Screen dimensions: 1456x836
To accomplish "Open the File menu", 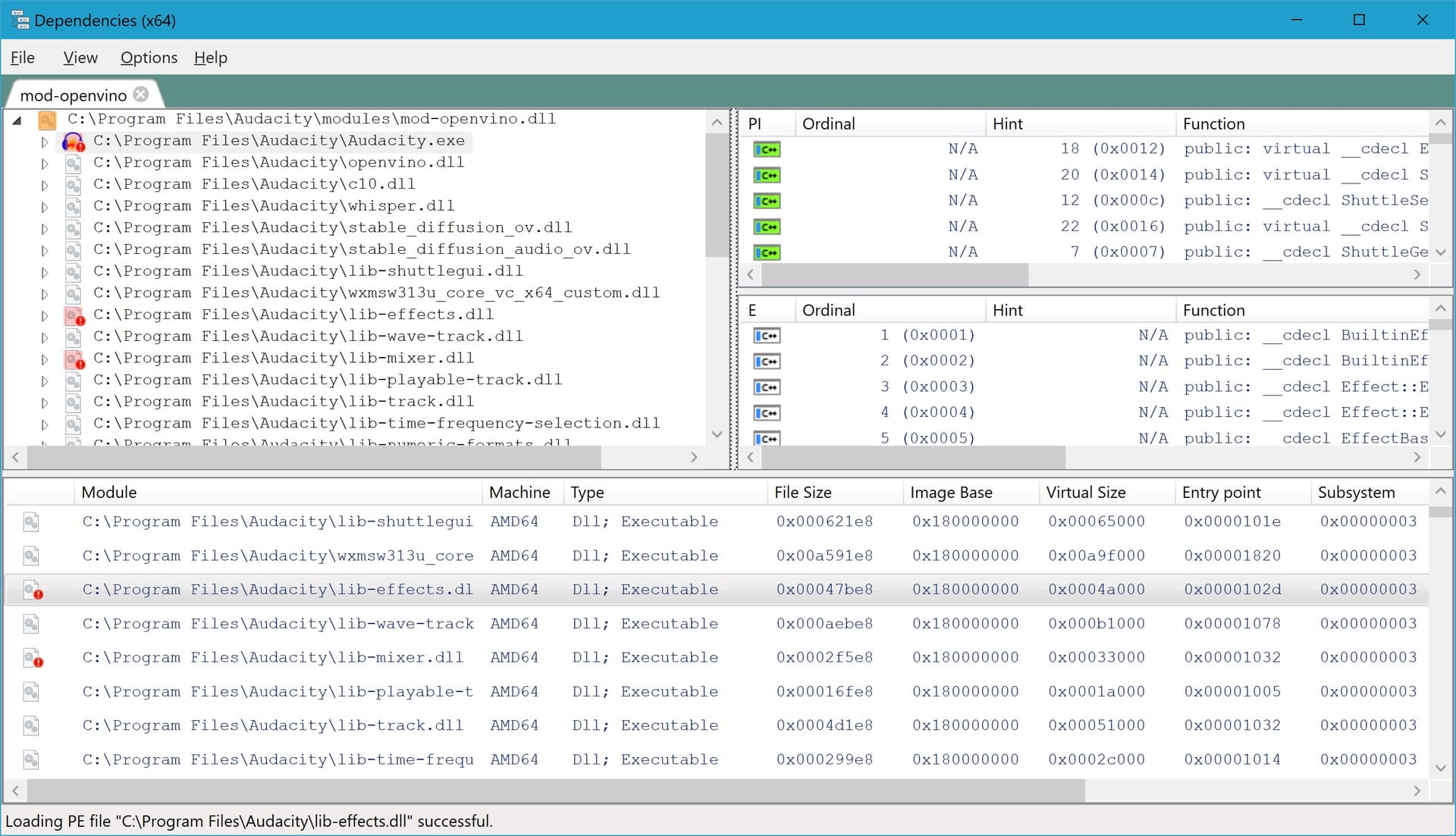I will [23, 58].
